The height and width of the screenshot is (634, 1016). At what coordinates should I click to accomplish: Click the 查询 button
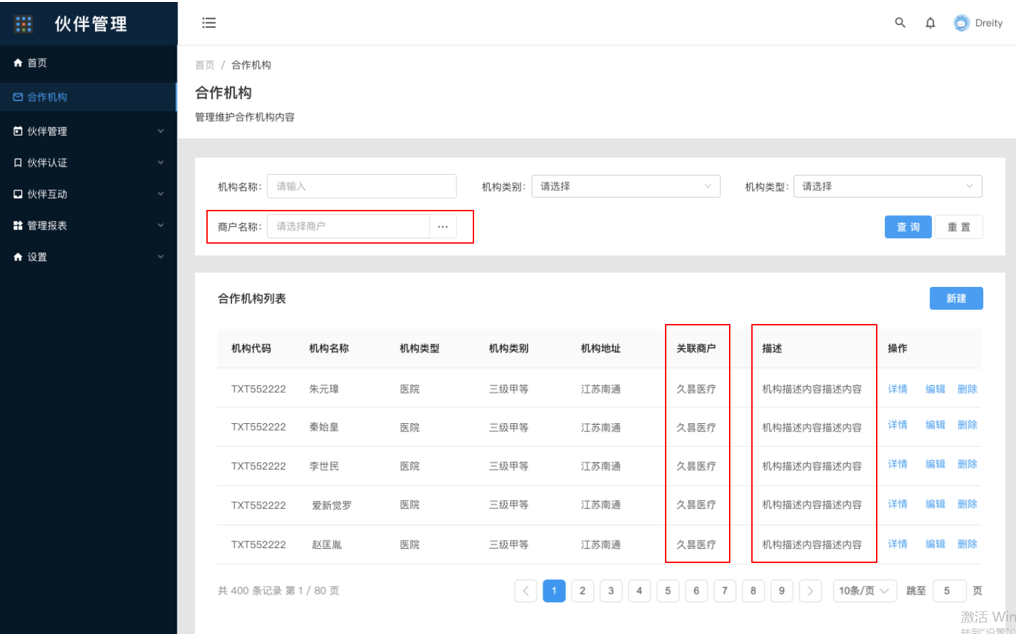(x=908, y=227)
